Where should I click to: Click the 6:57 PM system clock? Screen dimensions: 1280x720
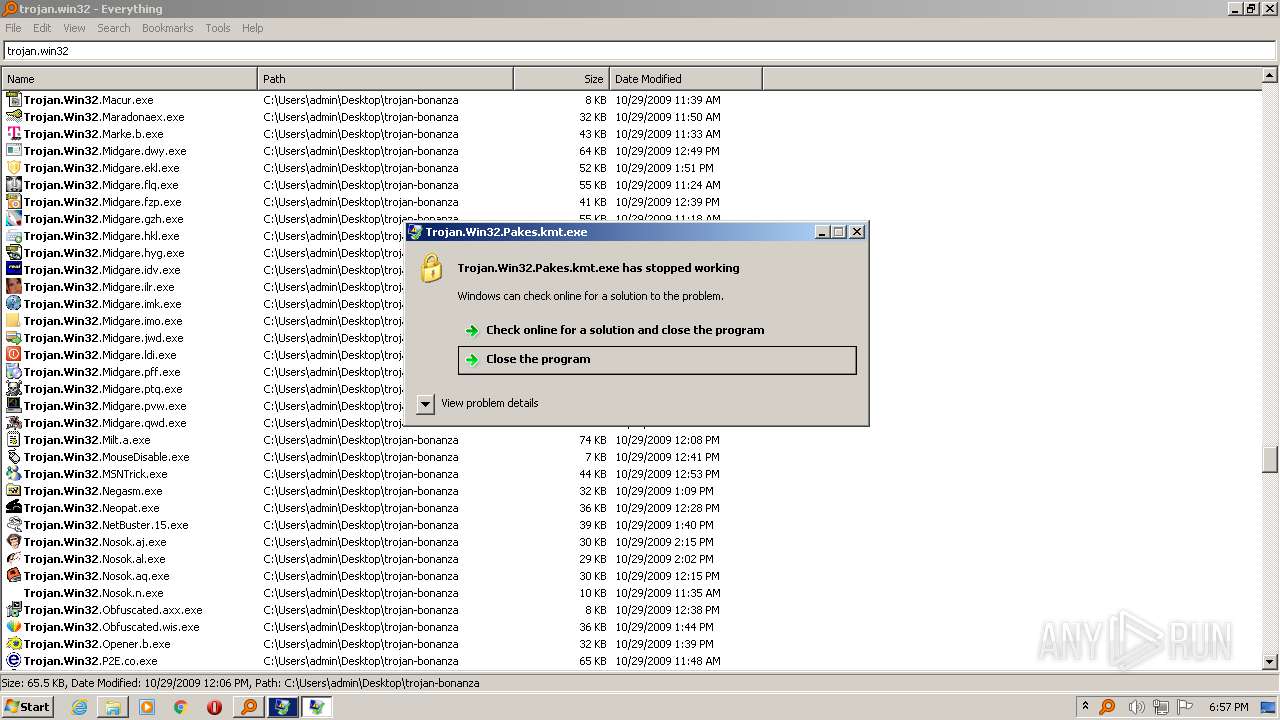(x=1229, y=707)
